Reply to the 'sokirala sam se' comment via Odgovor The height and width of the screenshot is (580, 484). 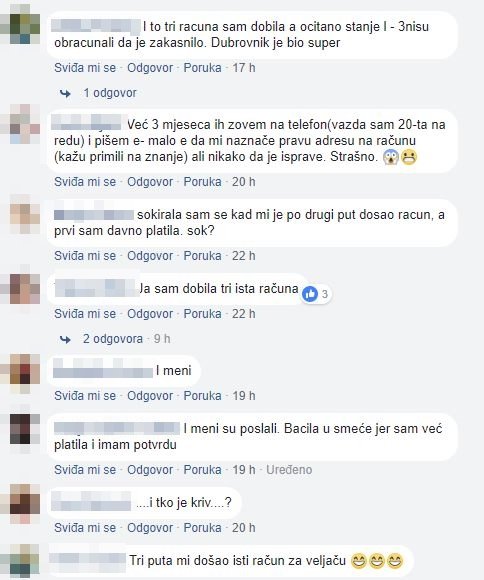pos(150,256)
